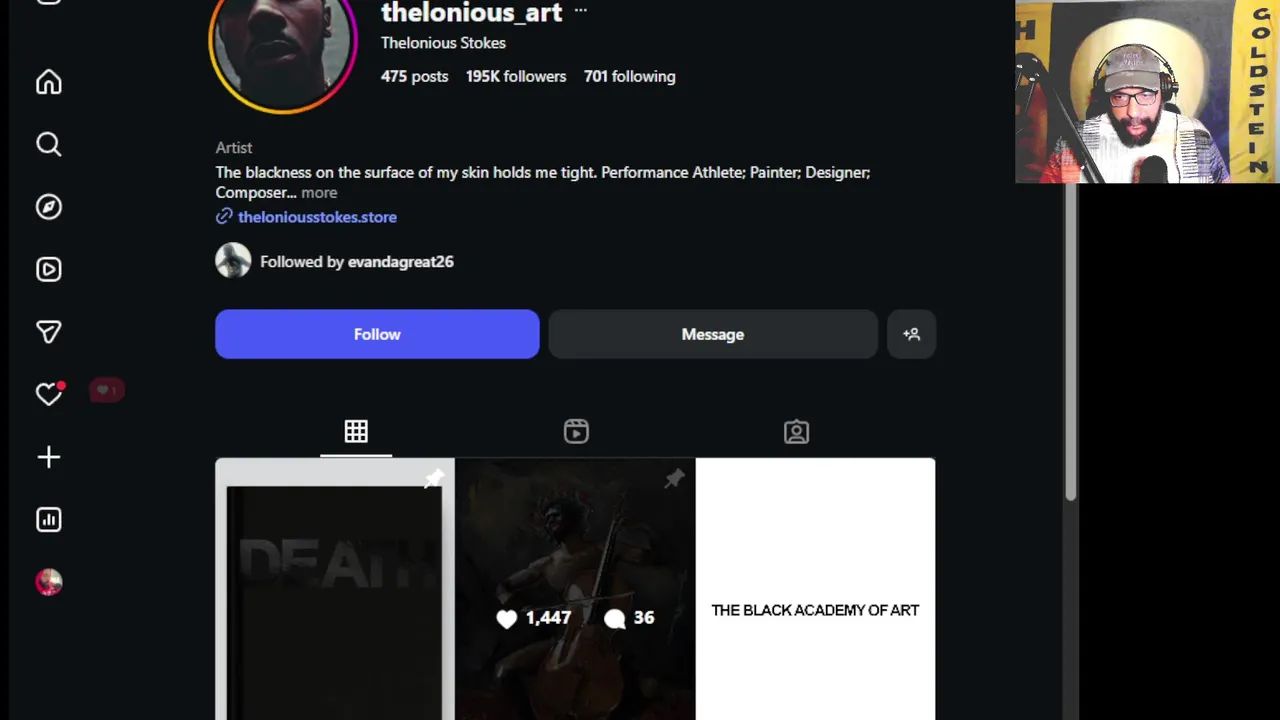This screenshot has width=1280, height=720.
Task: Click the Message button
Action: click(x=713, y=334)
